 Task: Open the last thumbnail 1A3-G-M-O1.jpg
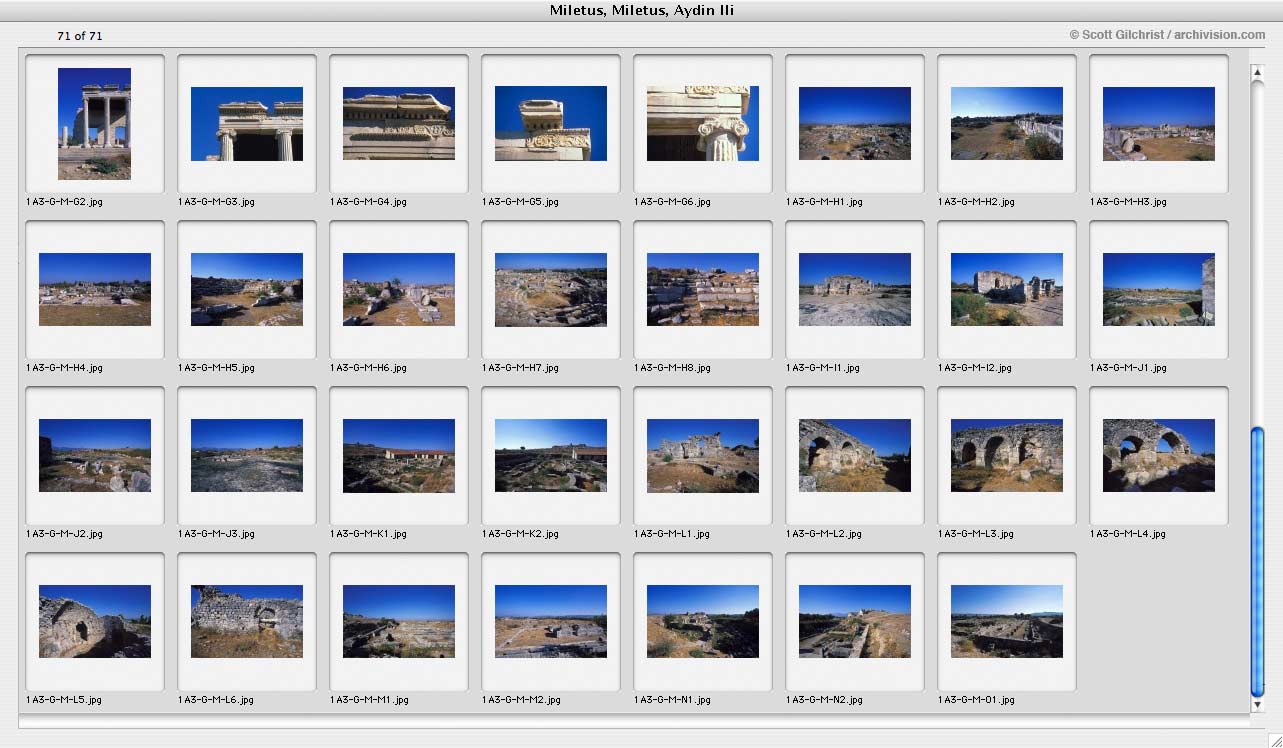[1007, 622]
